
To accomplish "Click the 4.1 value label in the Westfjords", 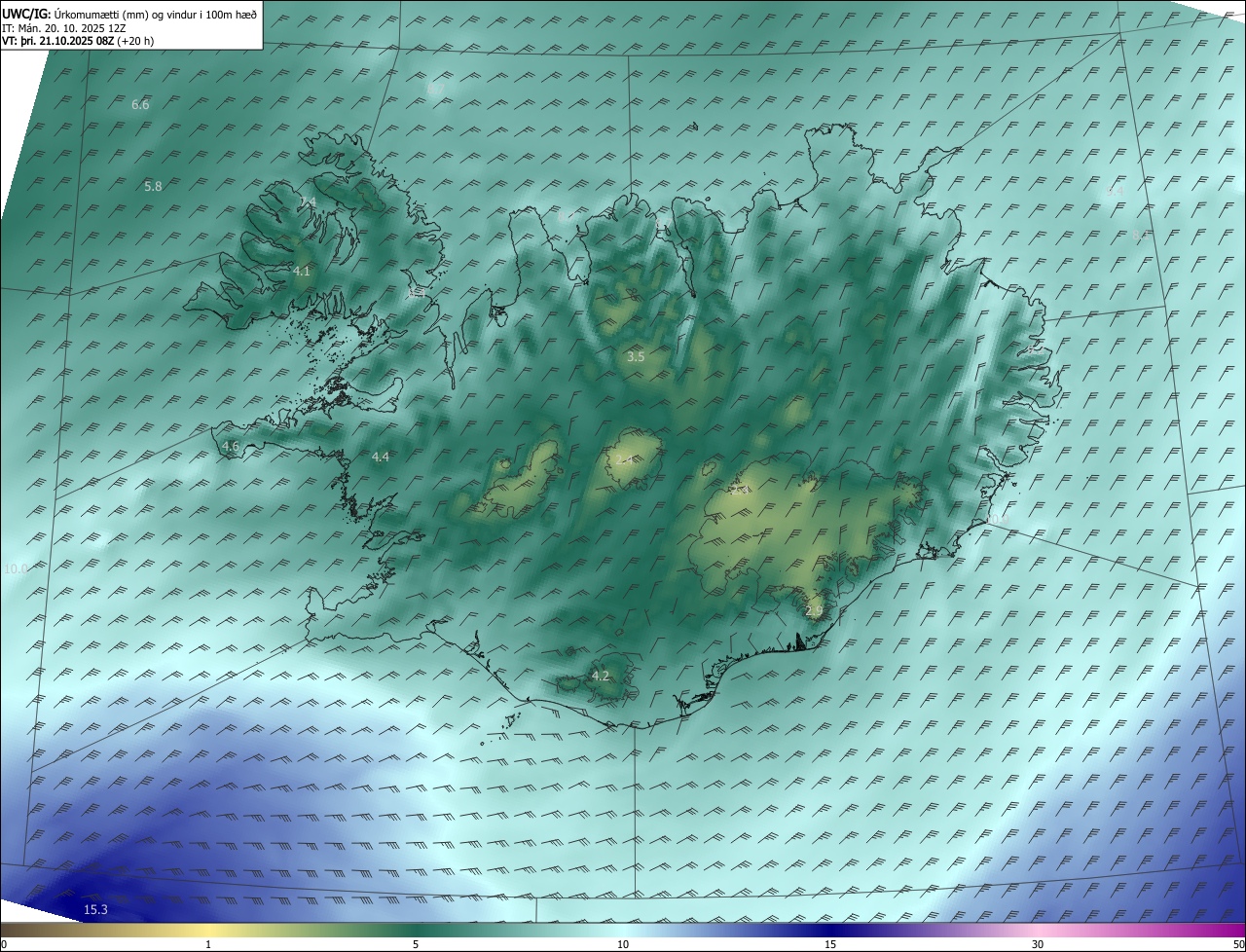I will click(301, 271).
